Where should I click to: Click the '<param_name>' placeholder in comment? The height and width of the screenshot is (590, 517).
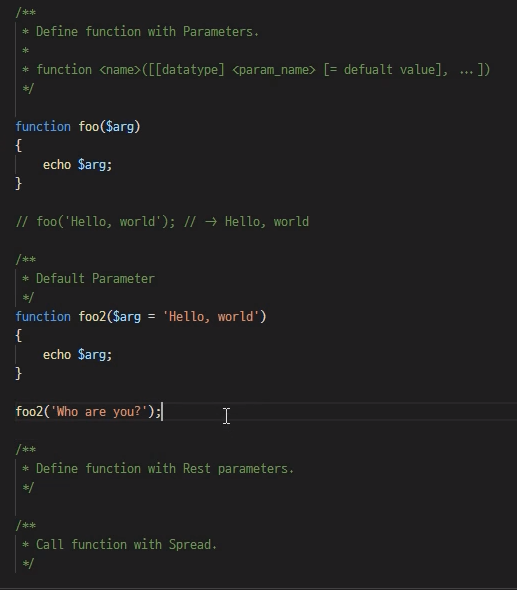coord(274,70)
